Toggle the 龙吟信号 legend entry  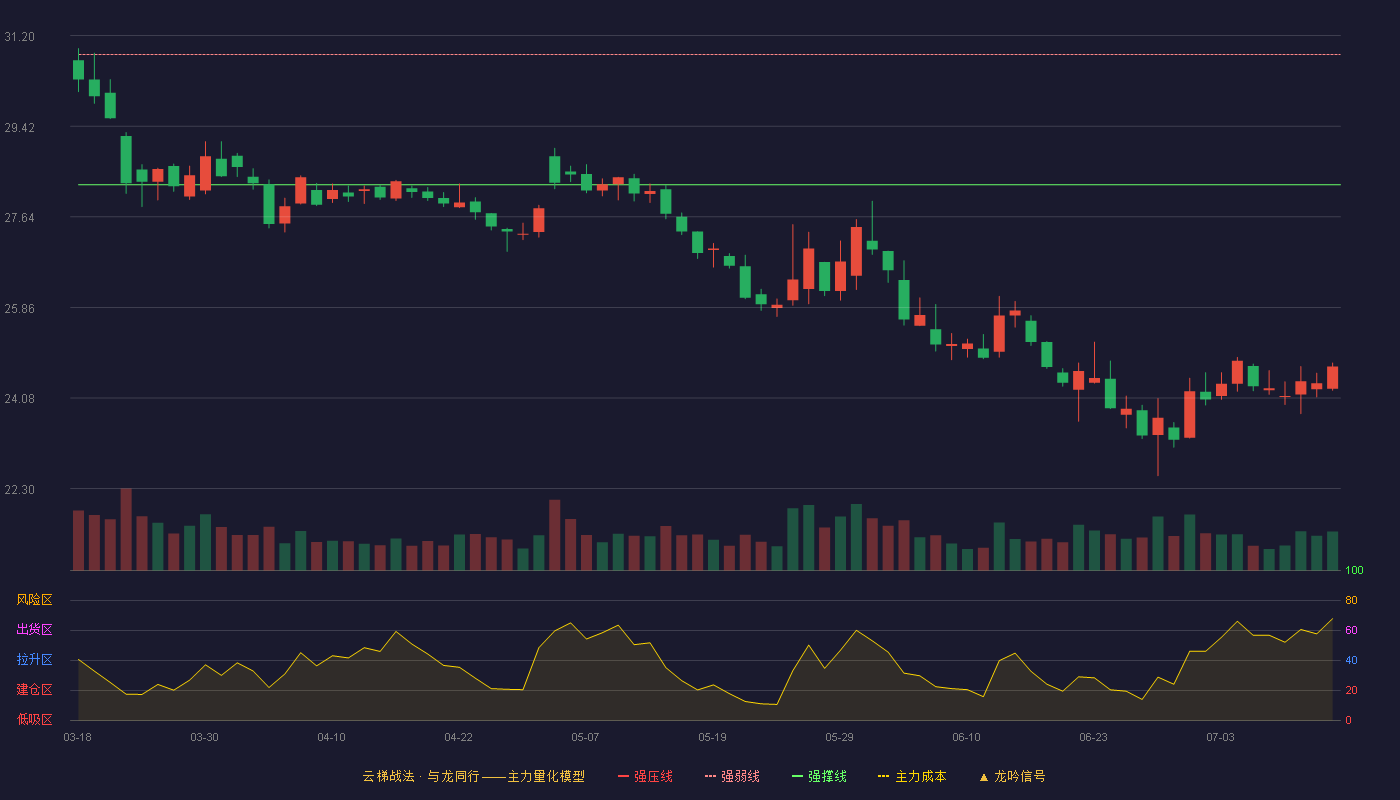(x=1011, y=776)
